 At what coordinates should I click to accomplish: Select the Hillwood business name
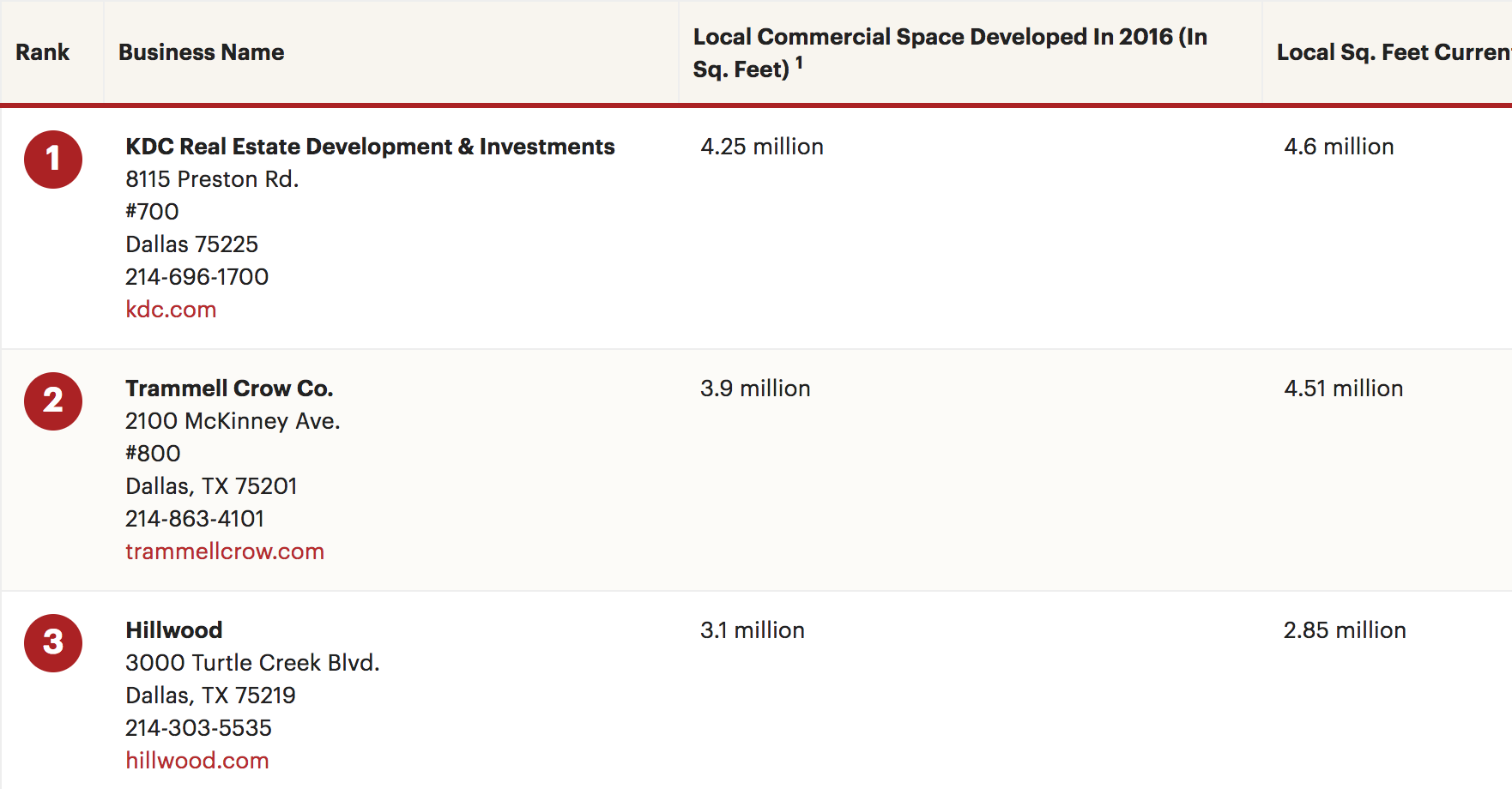pos(174,630)
